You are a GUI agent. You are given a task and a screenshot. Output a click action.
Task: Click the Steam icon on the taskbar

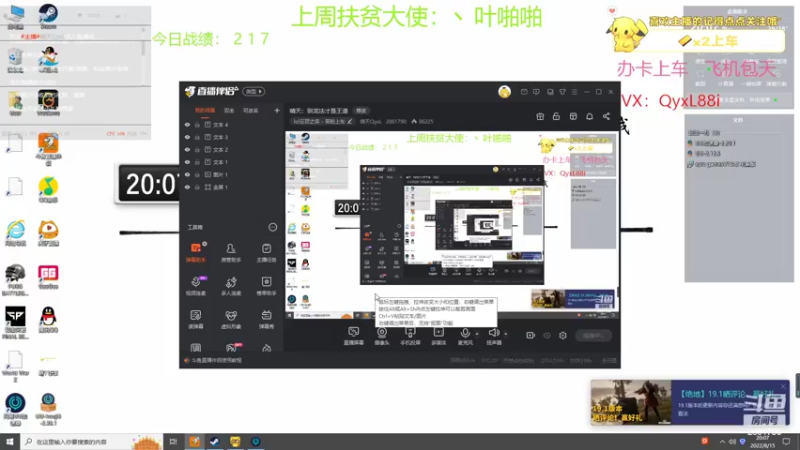(x=214, y=441)
